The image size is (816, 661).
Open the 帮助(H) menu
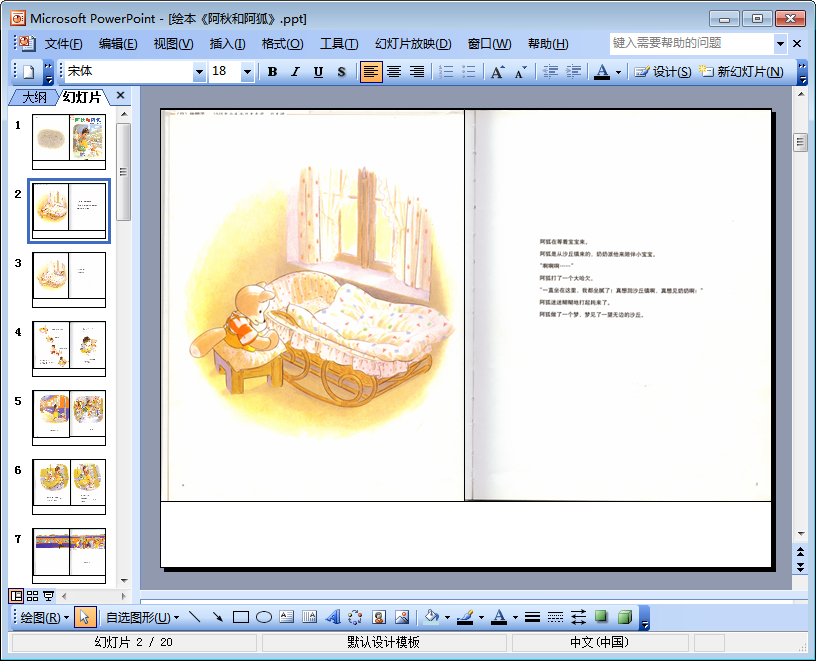coord(548,44)
